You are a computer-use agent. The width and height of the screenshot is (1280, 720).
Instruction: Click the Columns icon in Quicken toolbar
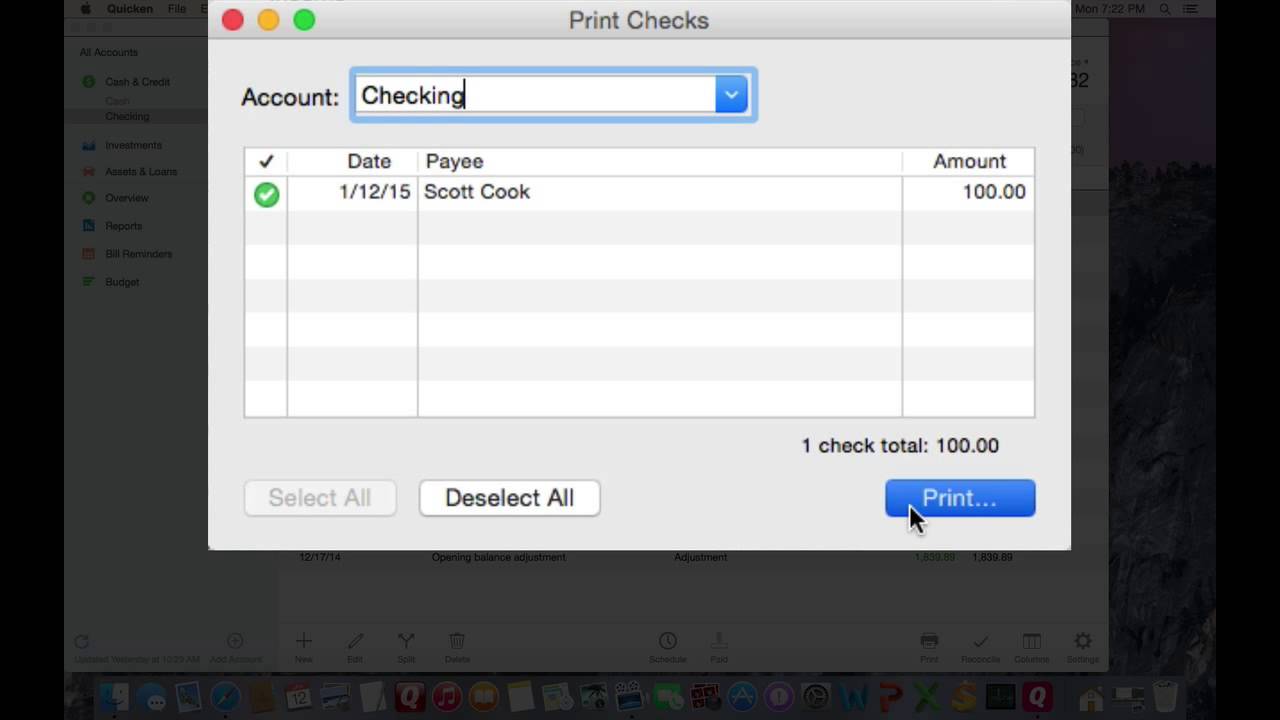tap(1031, 641)
